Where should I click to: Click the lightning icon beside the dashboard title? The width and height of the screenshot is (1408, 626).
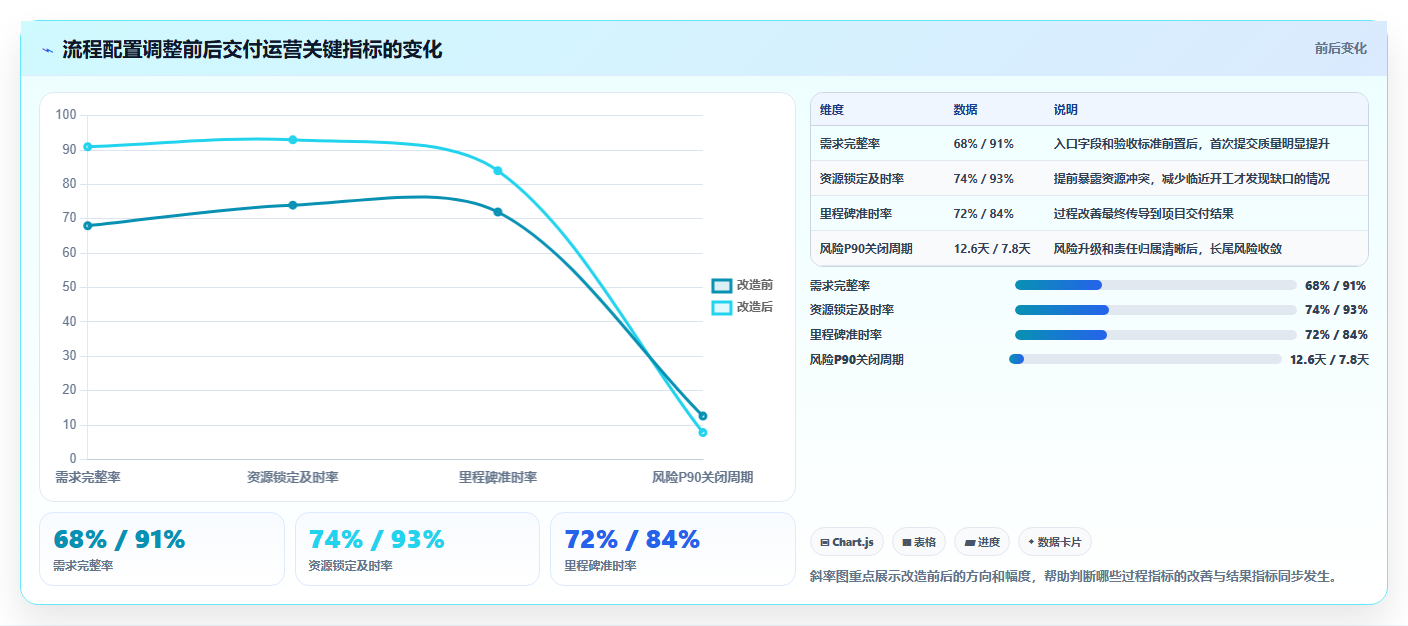point(47,50)
